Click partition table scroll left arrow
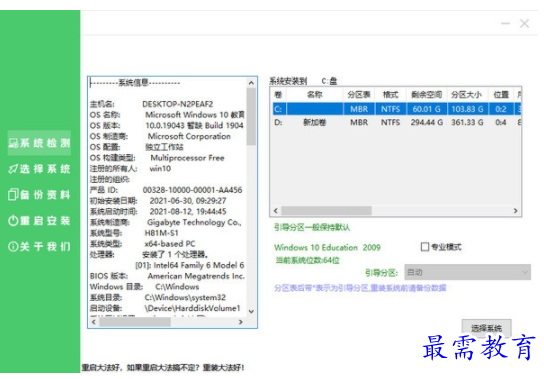The width and height of the screenshot is (544, 379). 276,211
